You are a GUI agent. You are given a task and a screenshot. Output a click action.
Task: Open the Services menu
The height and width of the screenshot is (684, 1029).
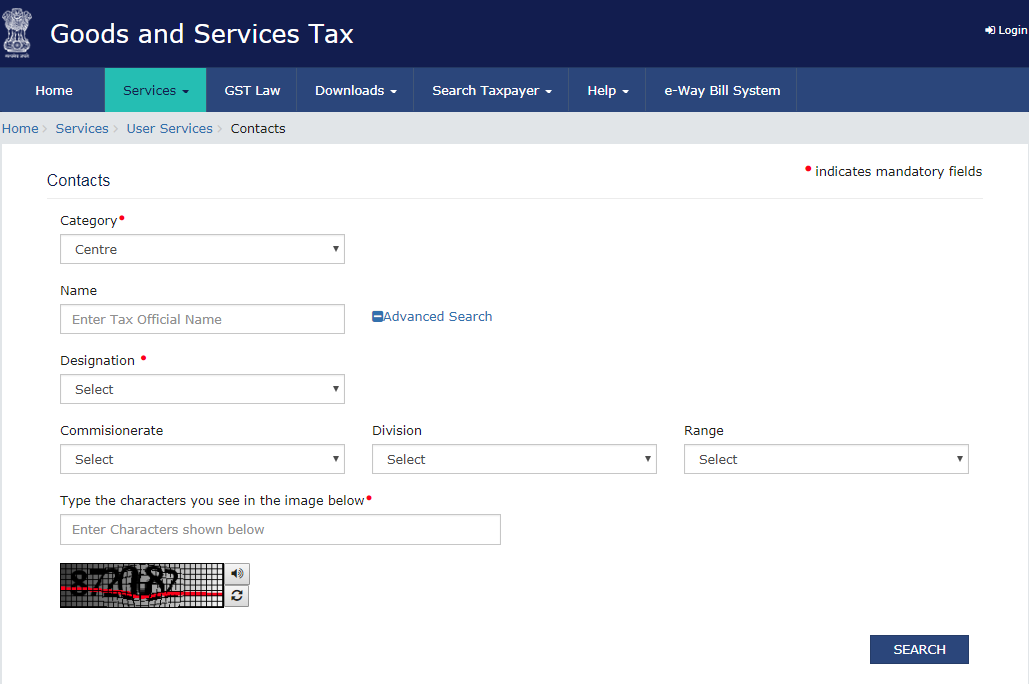156,90
